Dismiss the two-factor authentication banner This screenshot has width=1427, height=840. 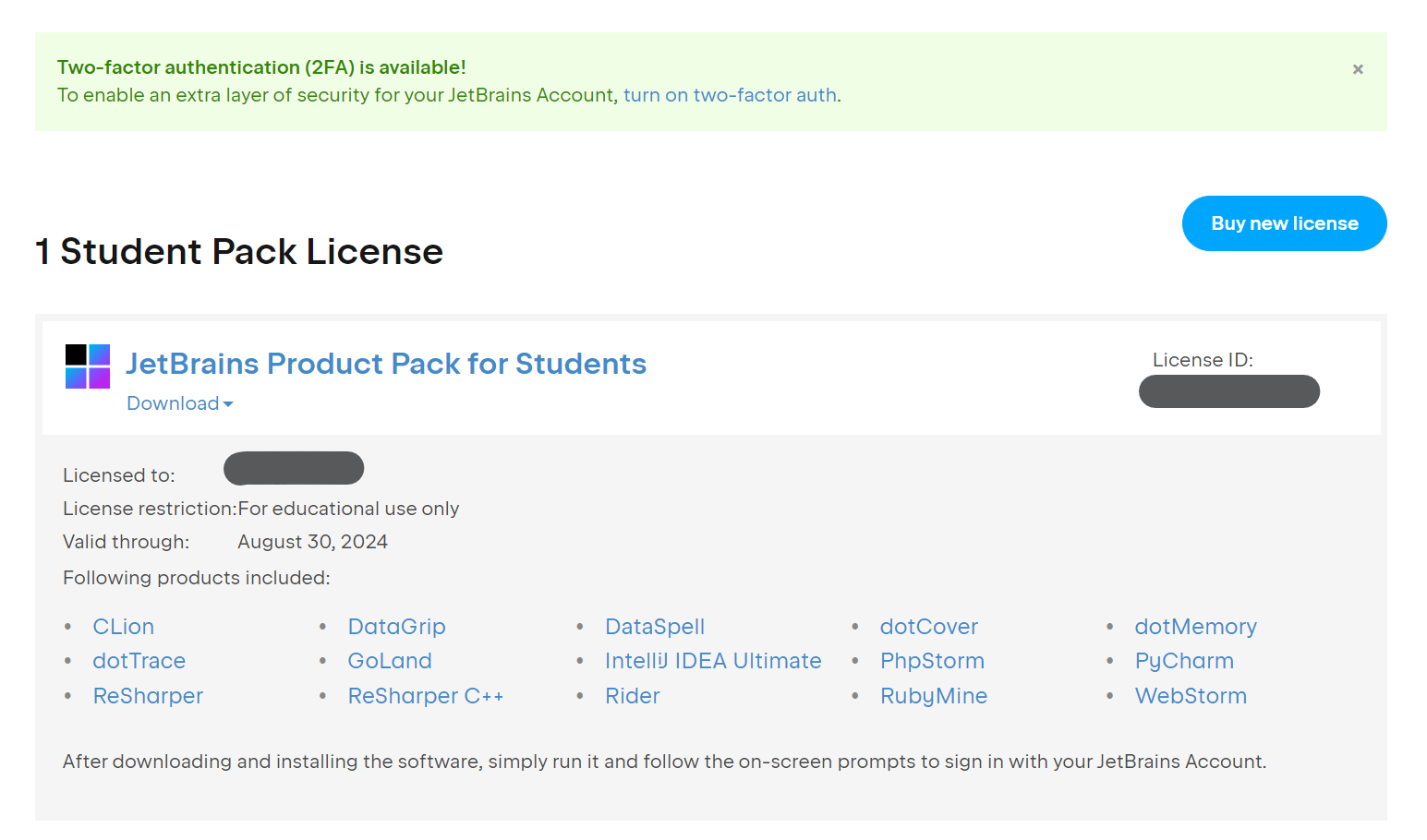pyautogui.click(x=1358, y=69)
